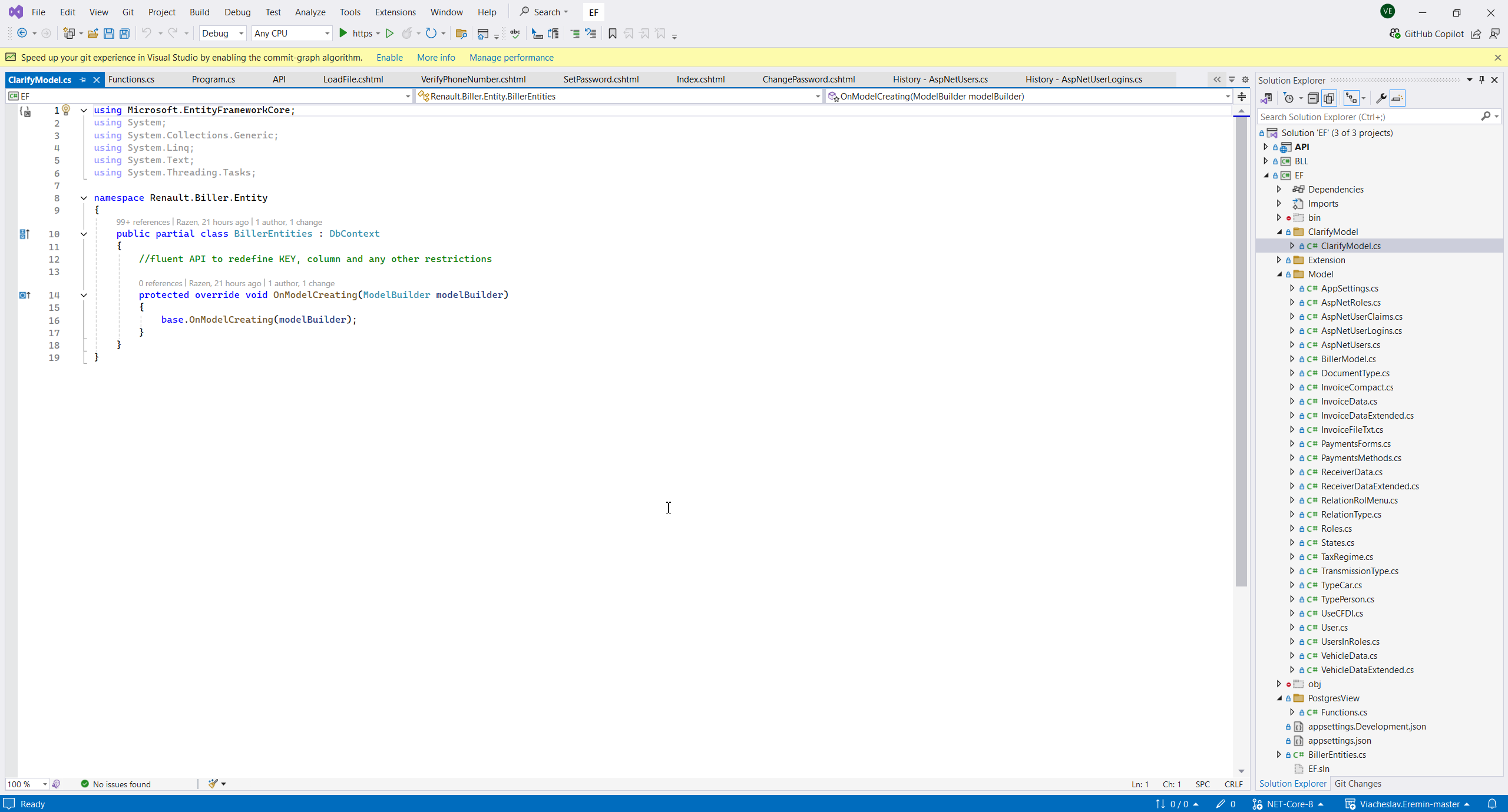Open the Any CPU platform dropdown
This screenshot has height=812, width=1508.
(291, 34)
